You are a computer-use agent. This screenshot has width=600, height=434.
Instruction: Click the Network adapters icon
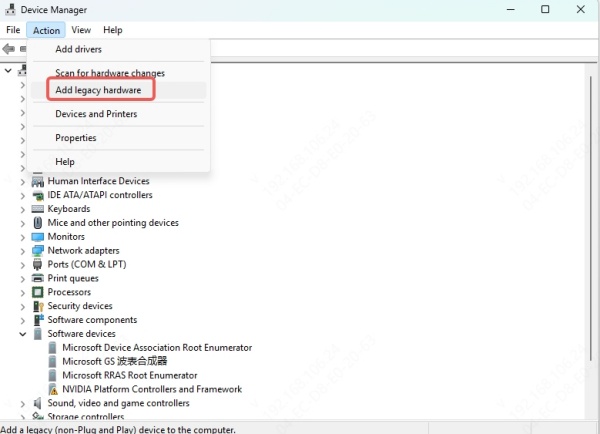coord(38,250)
